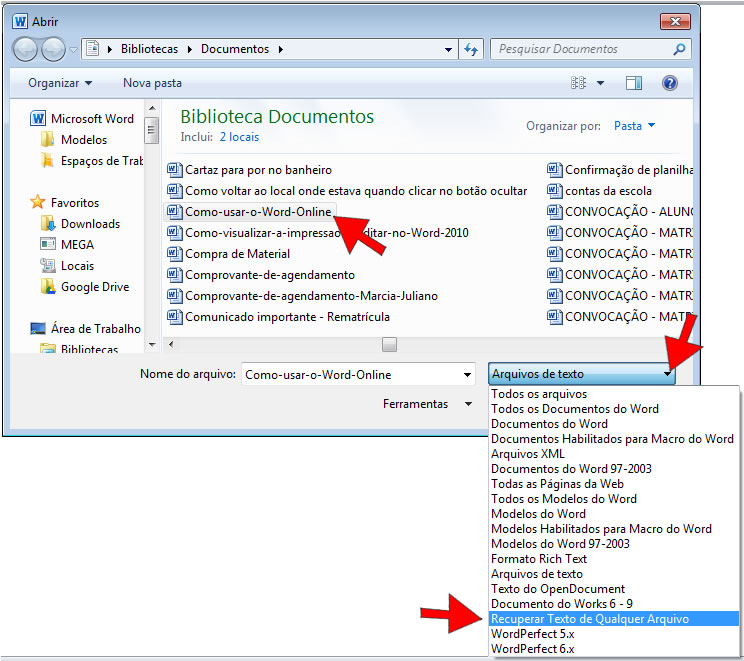
Task: Click the Downloads folder icon
Action: click(47, 223)
